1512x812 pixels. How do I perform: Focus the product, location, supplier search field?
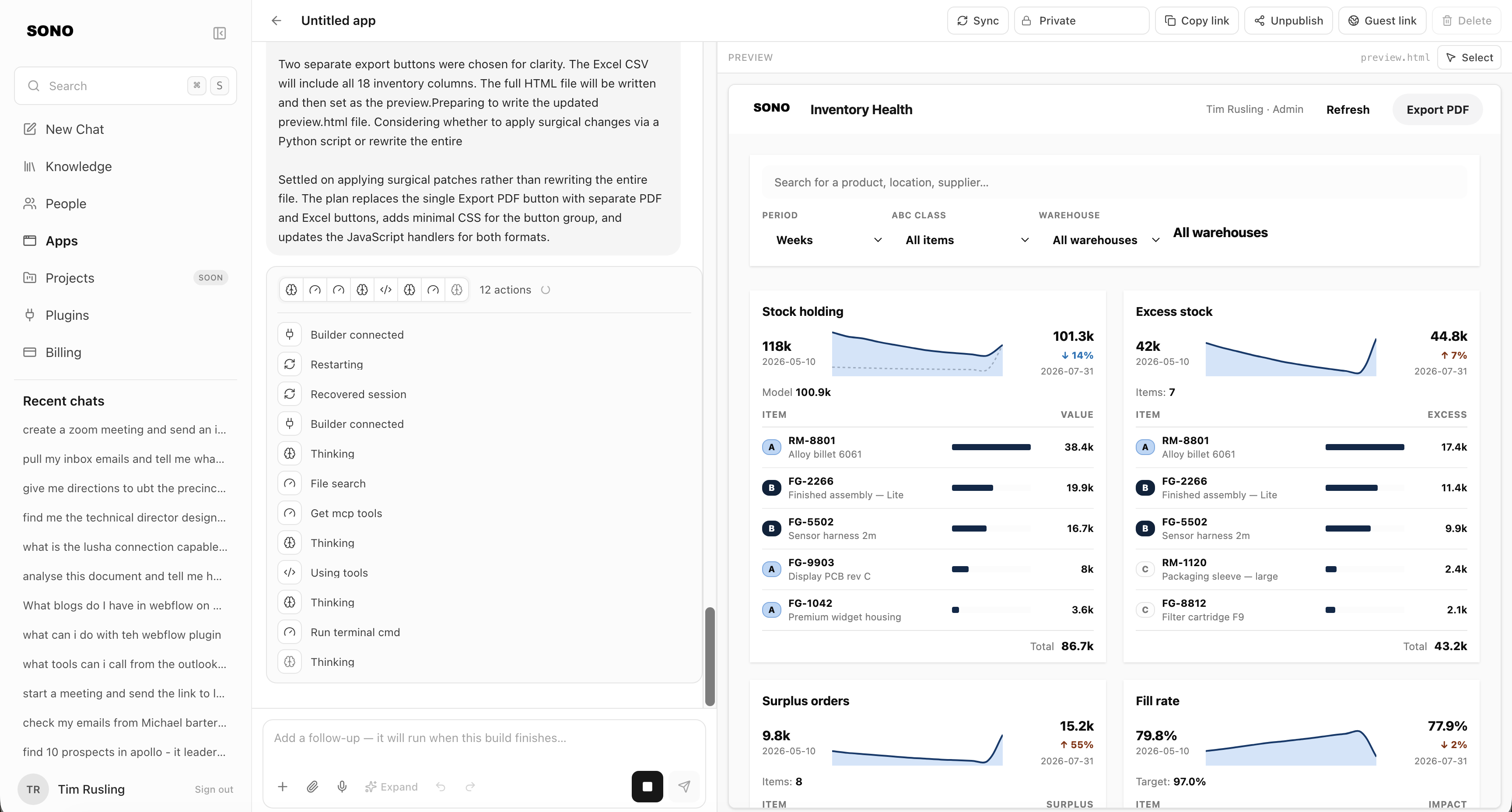click(x=1114, y=182)
